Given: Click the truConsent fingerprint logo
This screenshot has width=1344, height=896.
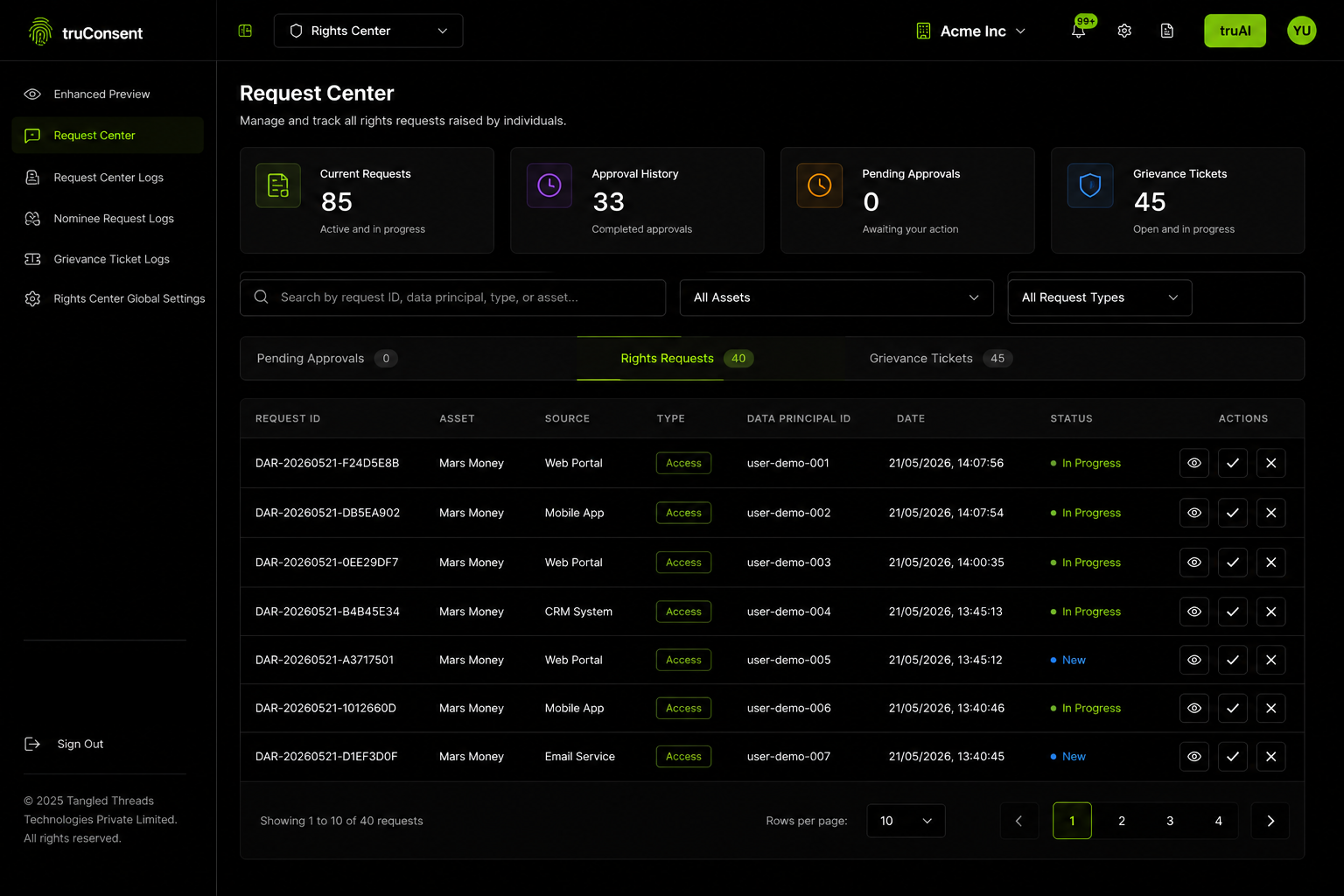Looking at the screenshot, I should point(39,31).
